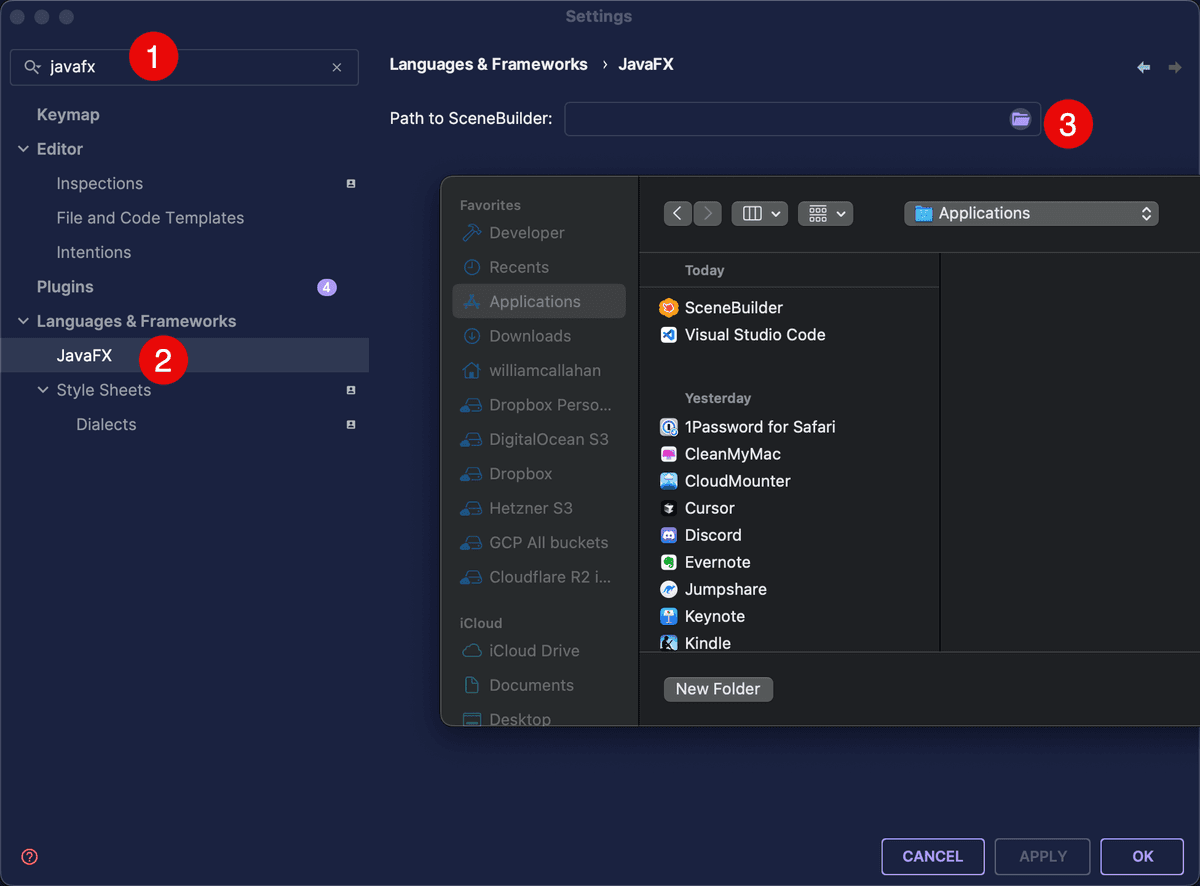Click the Path to SceneBuilder input field
This screenshot has height=886, width=1200.
[790, 118]
